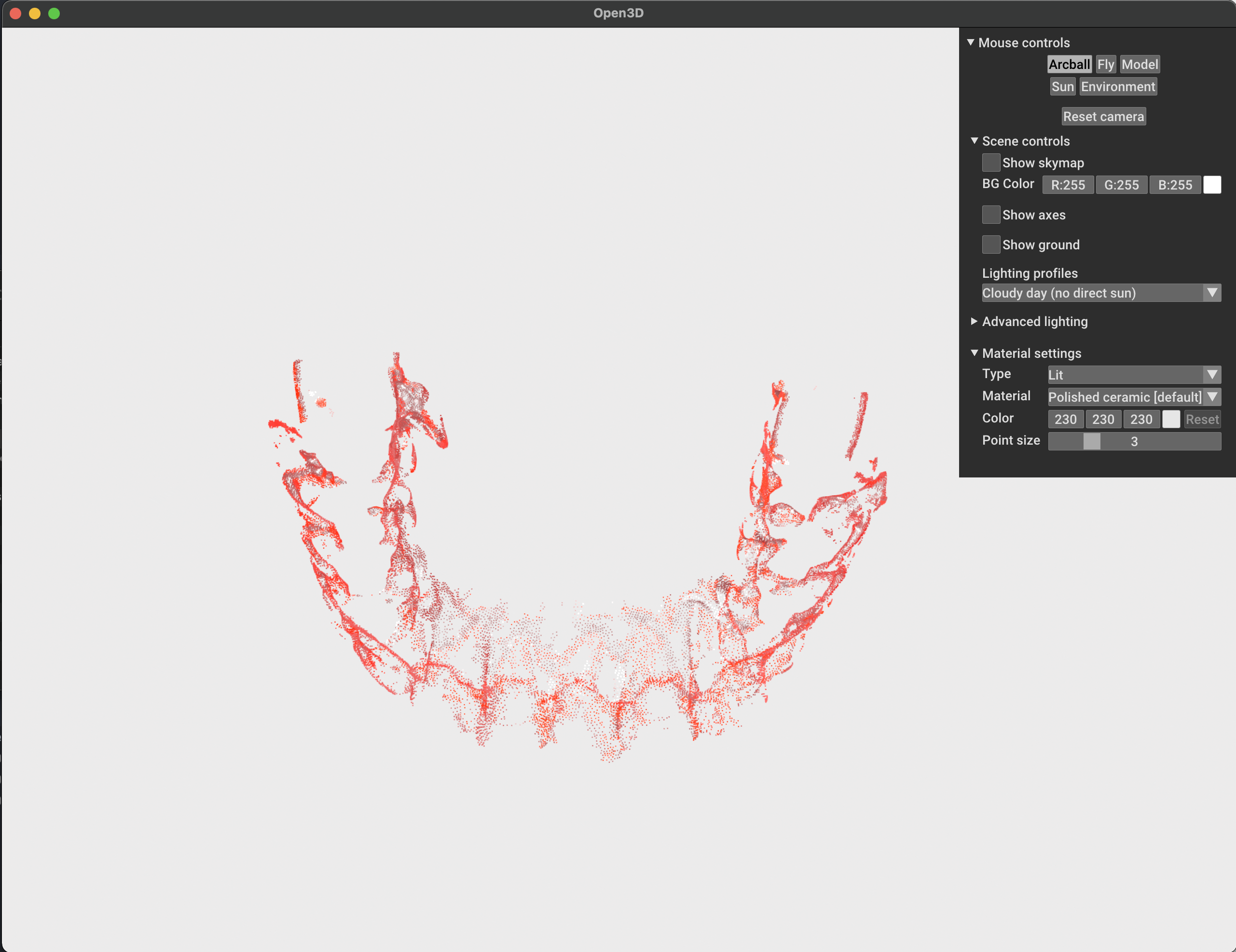Click the Point size slider handle
The height and width of the screenshot is (952, 1236).
[1092, 441]
